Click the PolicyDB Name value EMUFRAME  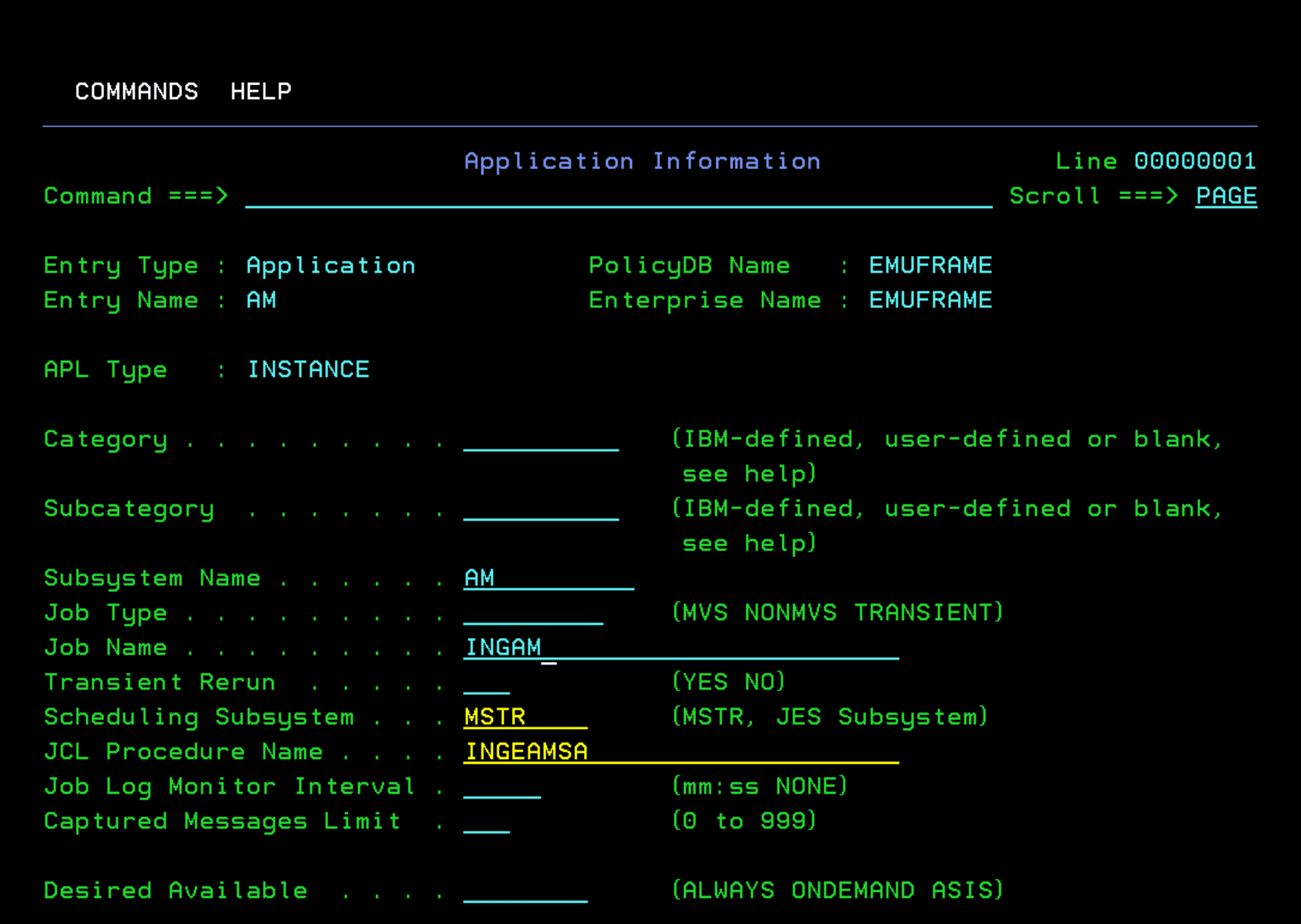pos(930,265)
